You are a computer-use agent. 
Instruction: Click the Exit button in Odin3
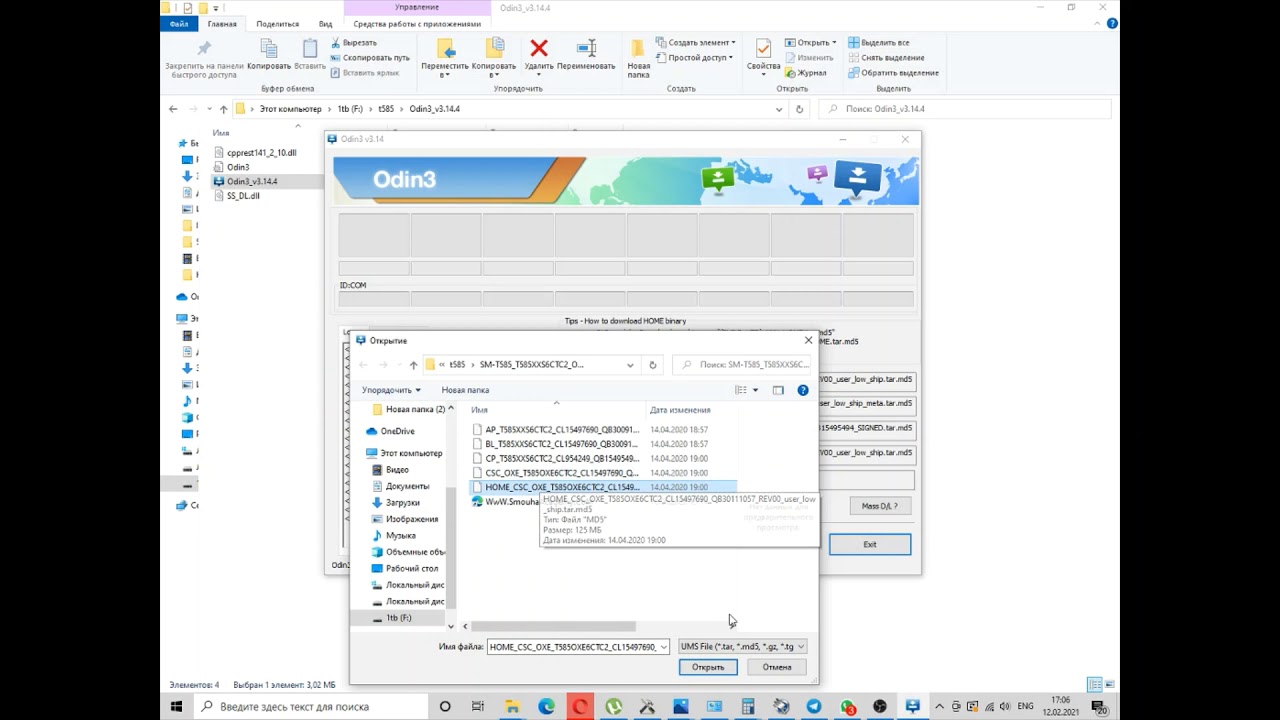[870, 545]
